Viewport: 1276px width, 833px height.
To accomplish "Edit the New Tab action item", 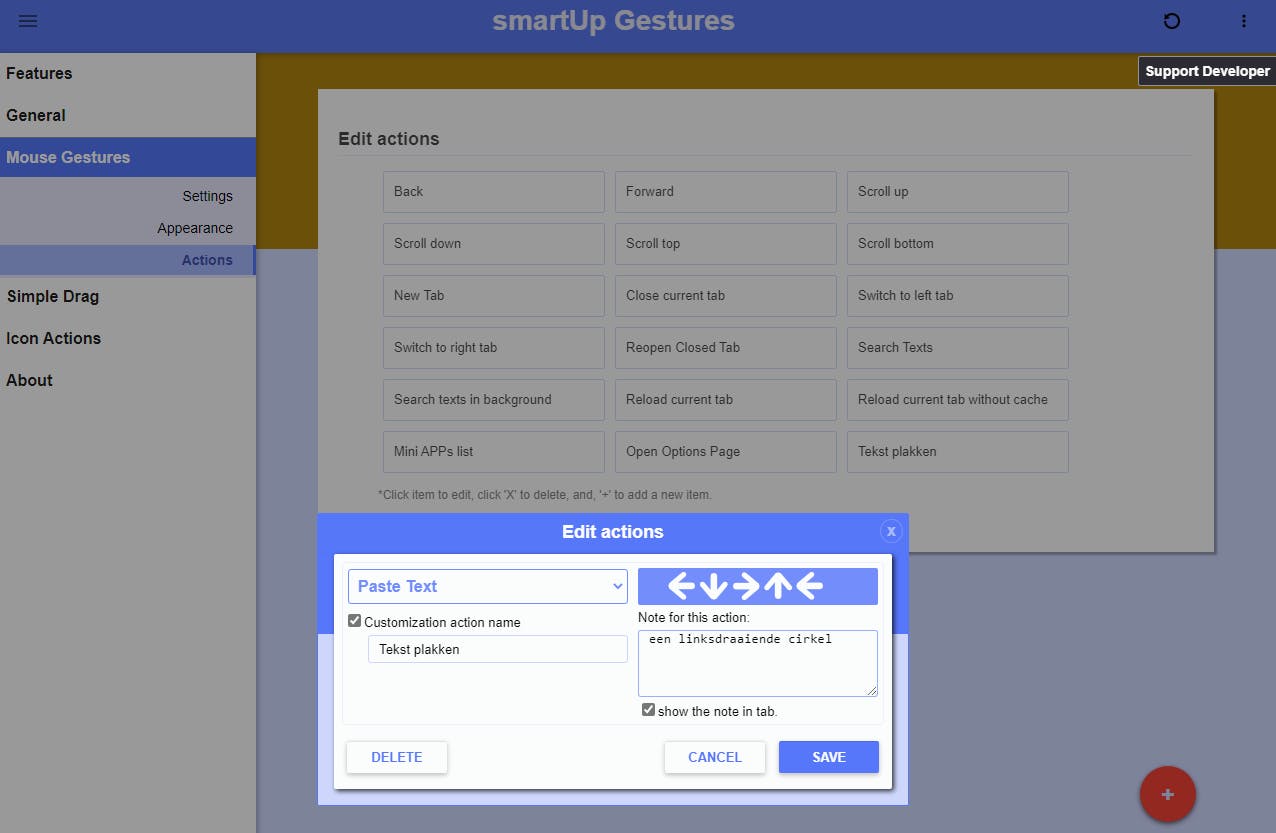I will pyautogui.click(x=494, y=296).
